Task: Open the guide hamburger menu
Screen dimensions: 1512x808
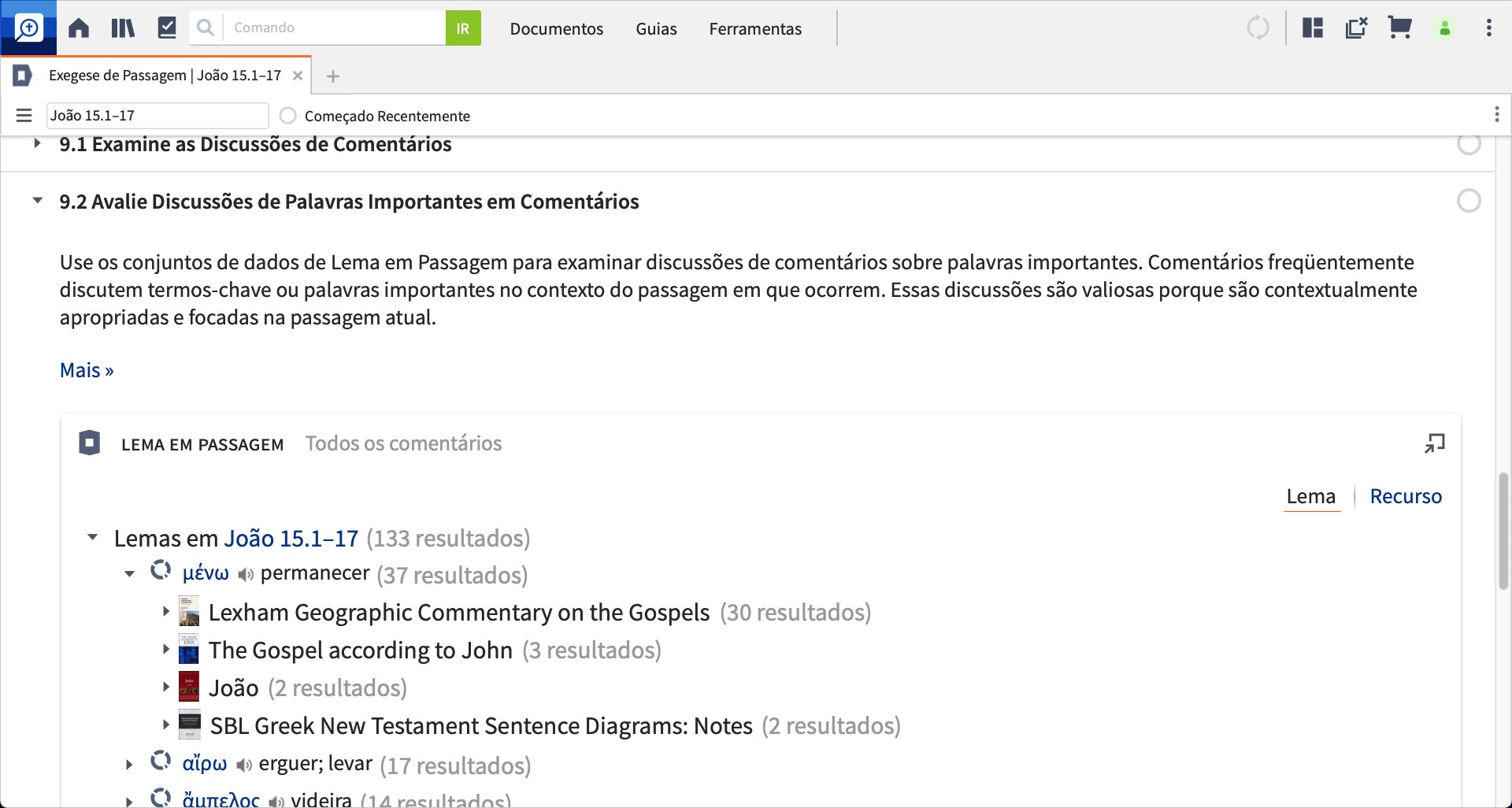Action: click(x=24, y=116)
